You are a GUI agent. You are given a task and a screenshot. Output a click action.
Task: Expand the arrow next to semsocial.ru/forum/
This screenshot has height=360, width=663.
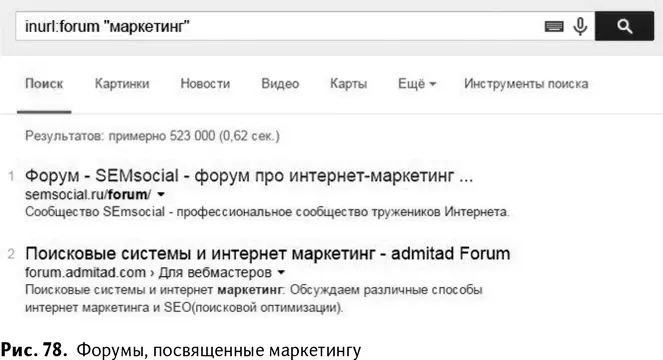(161, 195)
